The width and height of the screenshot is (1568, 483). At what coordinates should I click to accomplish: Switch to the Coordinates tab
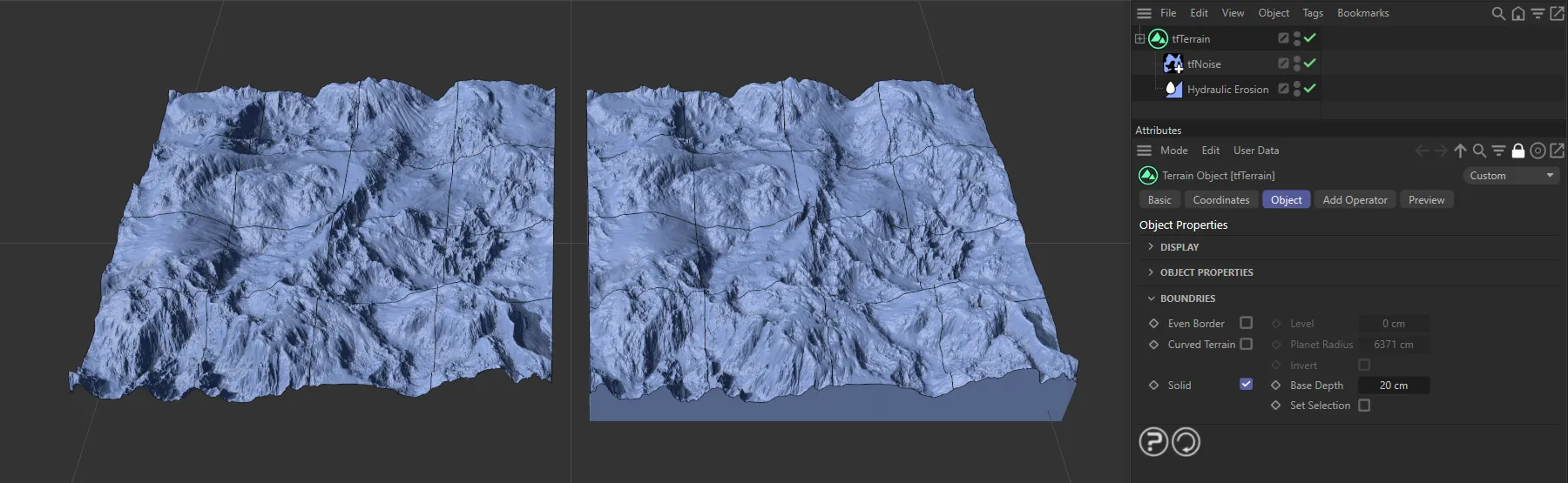(1220, 200)
